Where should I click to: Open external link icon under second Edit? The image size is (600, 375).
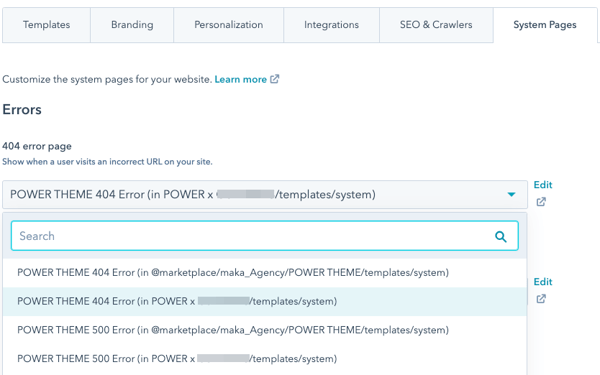click(x=541, y=299)
